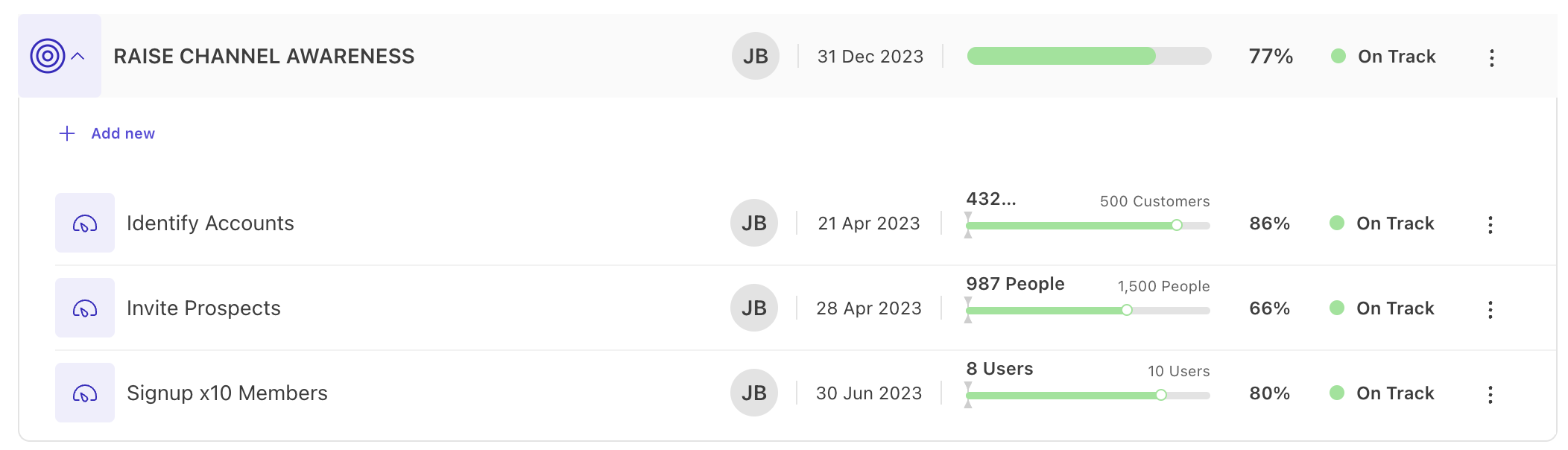Click the target icon for Raise Channel Awareness

click(x=47, y=56)
